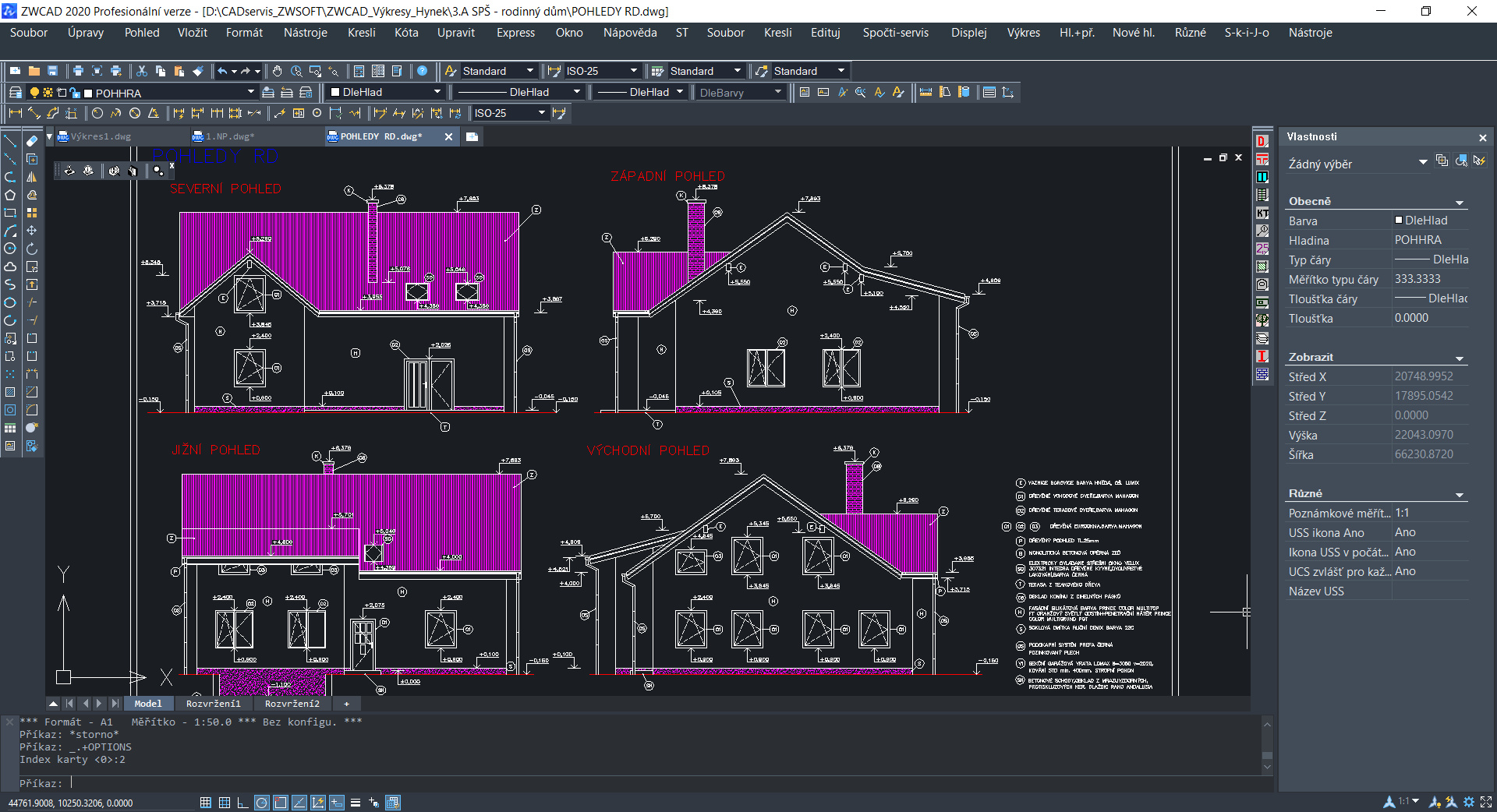
Task: Select the Line drawing tool
Action: tap(10, 141)
